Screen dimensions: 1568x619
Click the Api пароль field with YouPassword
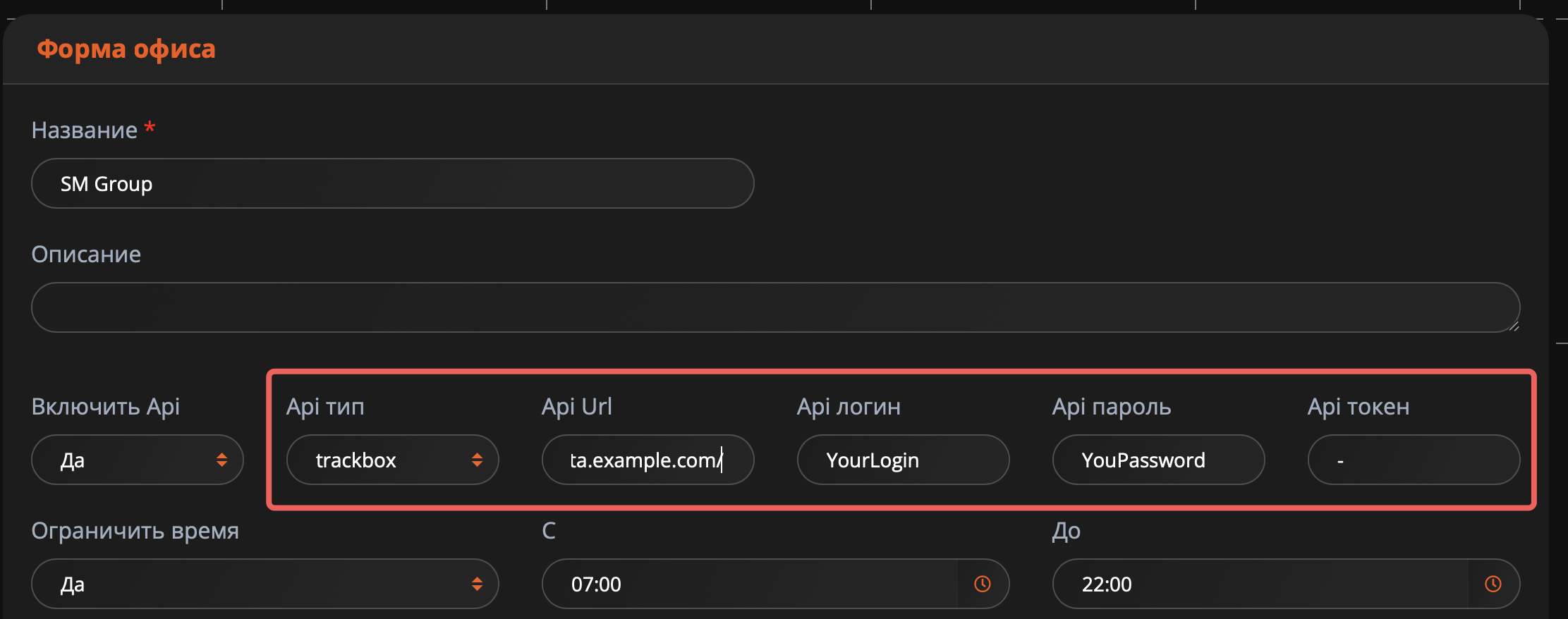tap(1159, 460)
